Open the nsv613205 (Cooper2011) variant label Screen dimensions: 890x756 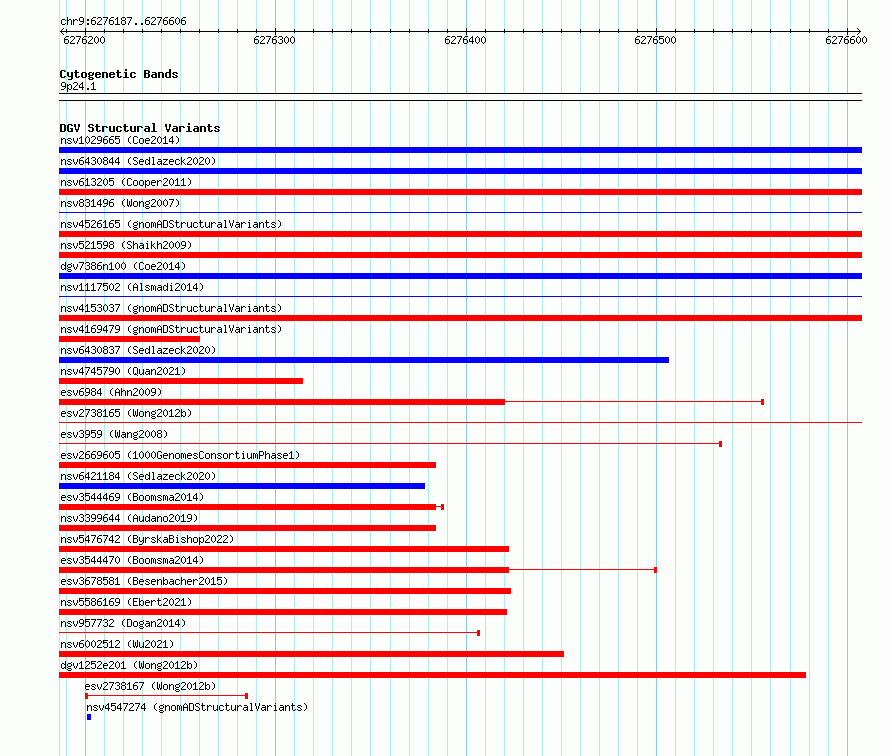pos(126,182)
